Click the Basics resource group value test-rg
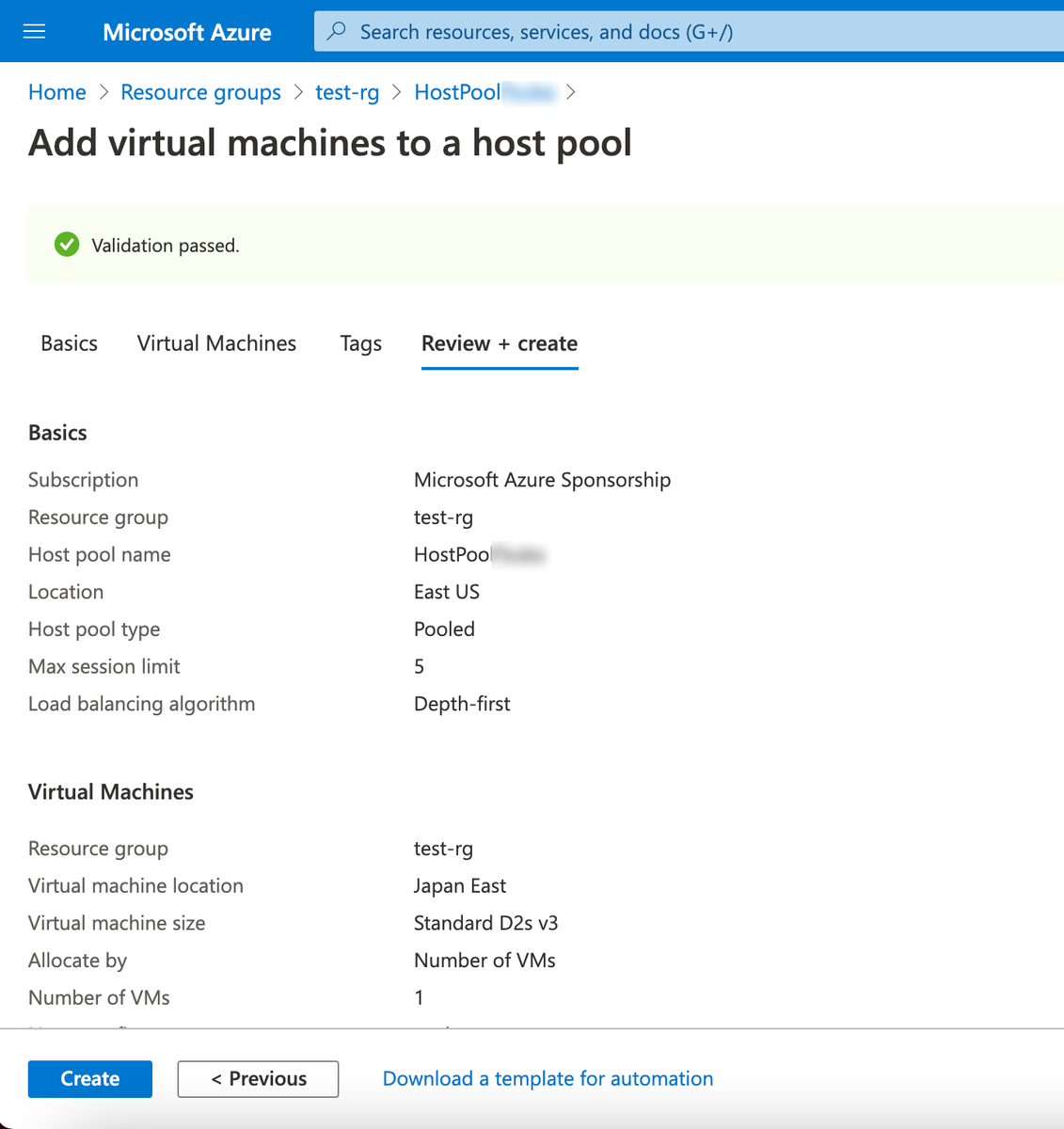The width and height of the screenshot is (1064, 1129). (444, 517)
